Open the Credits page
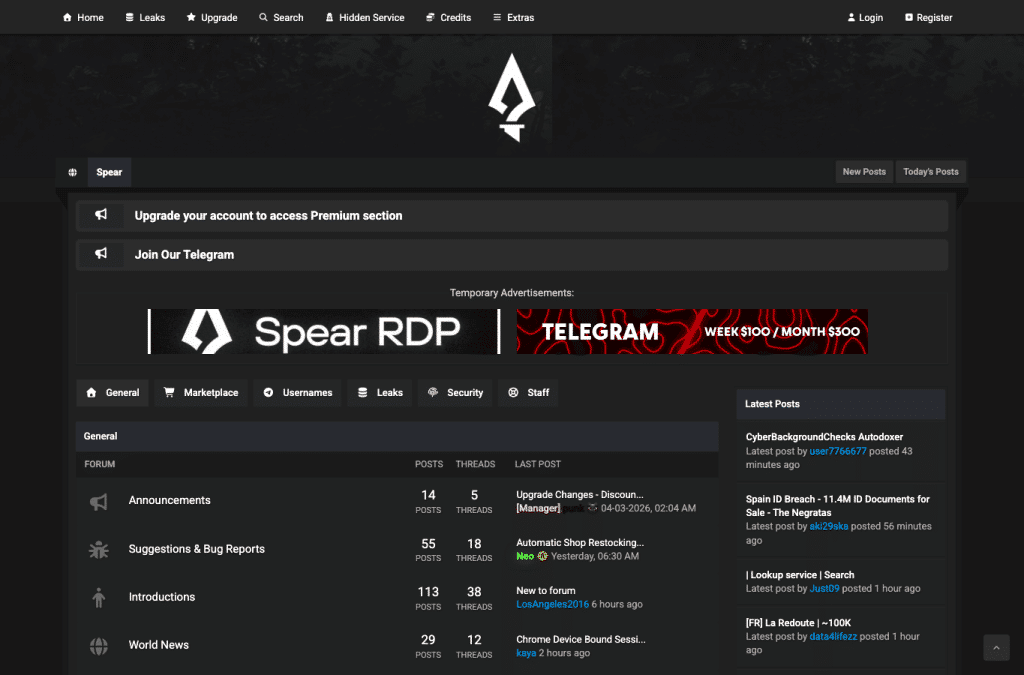1024x675 pixels. click(448, 18)
